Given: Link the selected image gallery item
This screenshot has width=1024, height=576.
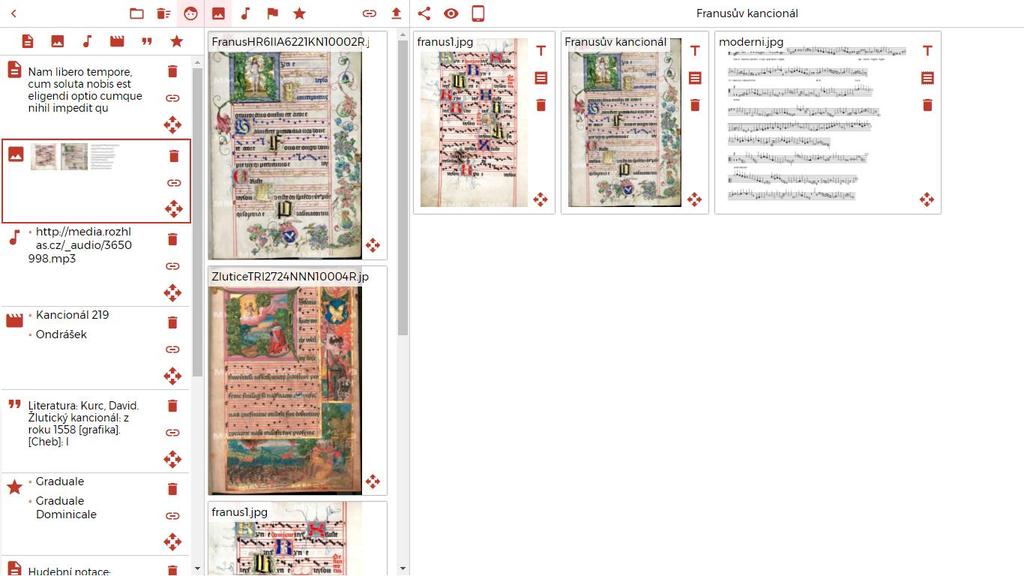Looking at the screenshot, I should [174, 183].
